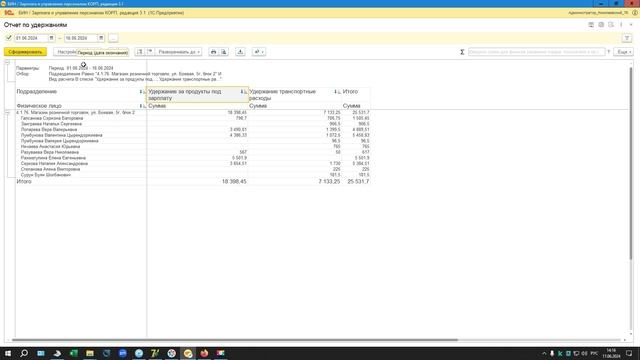Click the expand all groups toolbar icon

click(x=150, y=52)
